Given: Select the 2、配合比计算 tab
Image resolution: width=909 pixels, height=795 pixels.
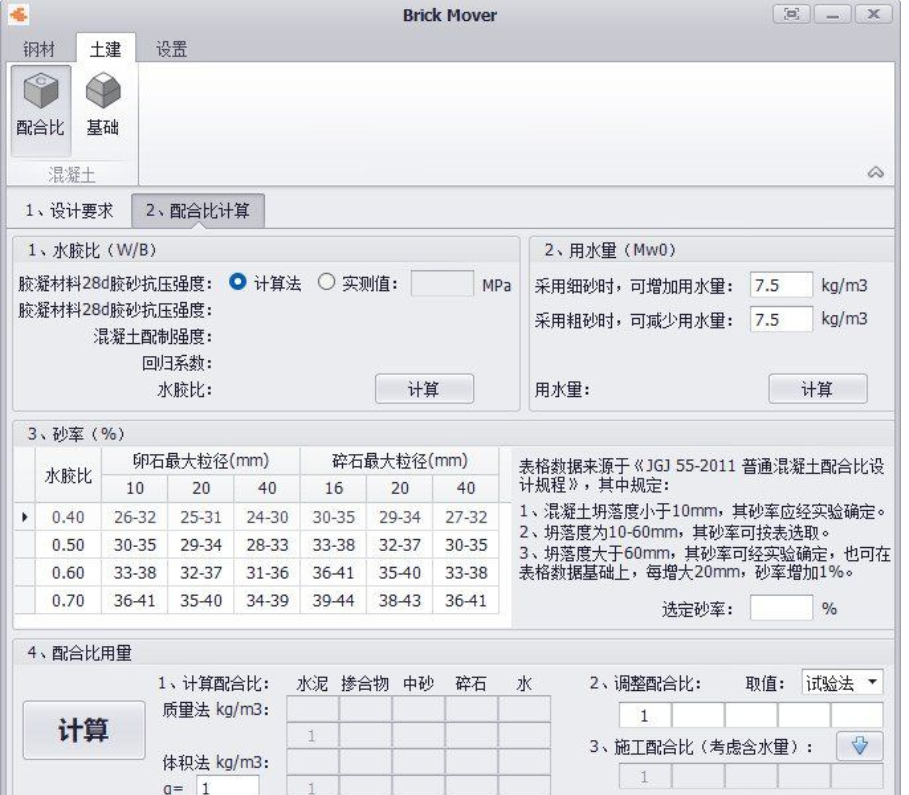Looking at the screenshot, I should (x=198, y=210).
